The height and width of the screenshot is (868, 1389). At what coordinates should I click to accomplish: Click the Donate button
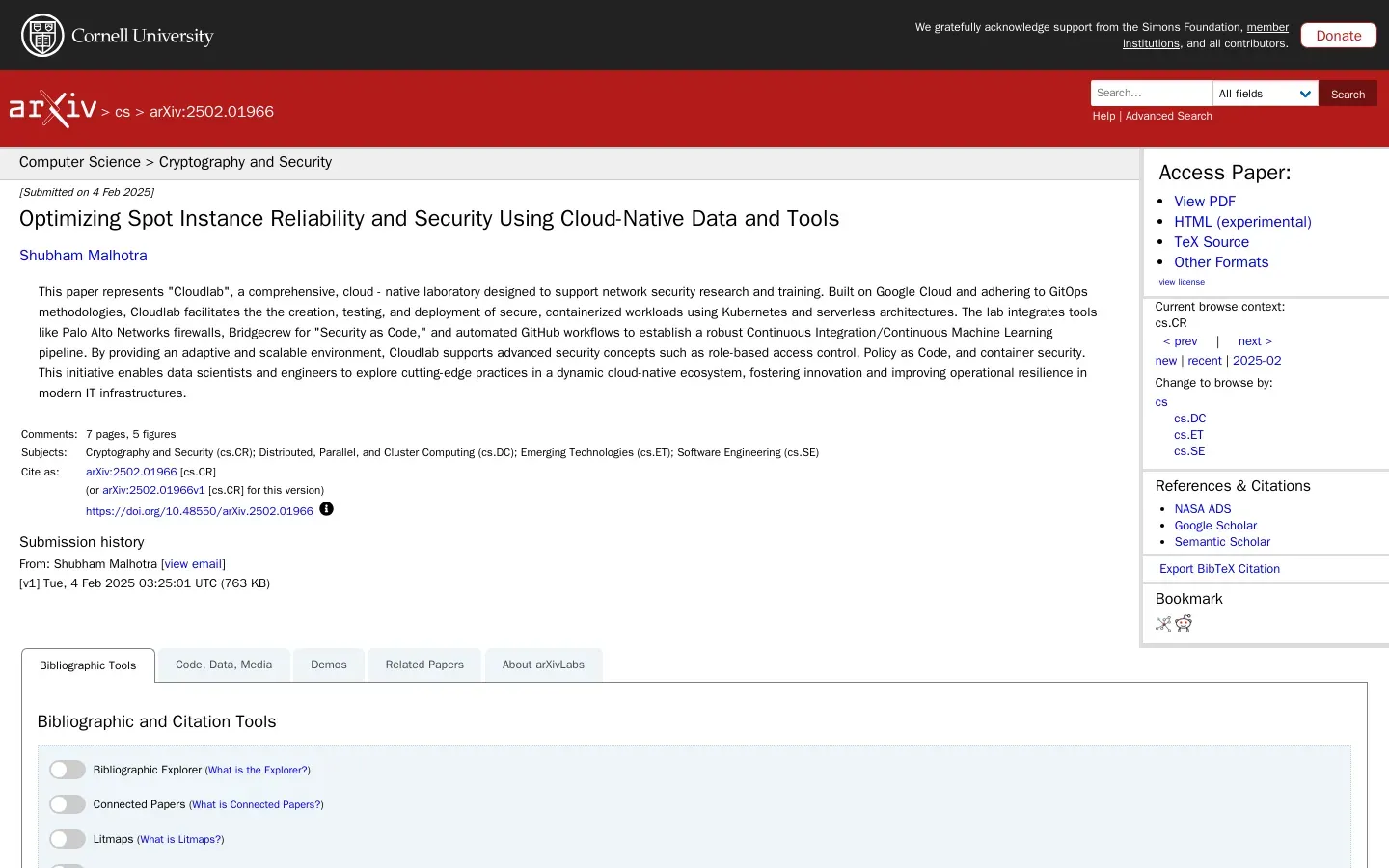click(1339, 36)
